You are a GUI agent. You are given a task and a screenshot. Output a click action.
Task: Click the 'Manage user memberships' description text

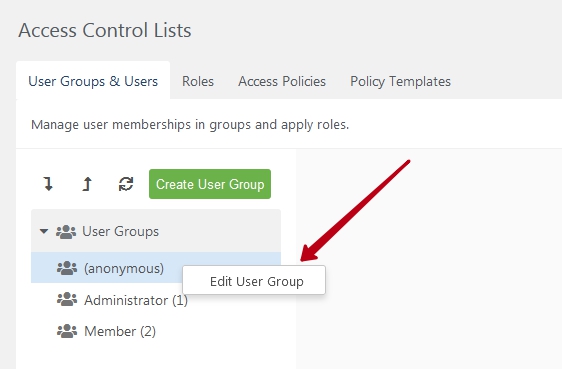point(190,125)
